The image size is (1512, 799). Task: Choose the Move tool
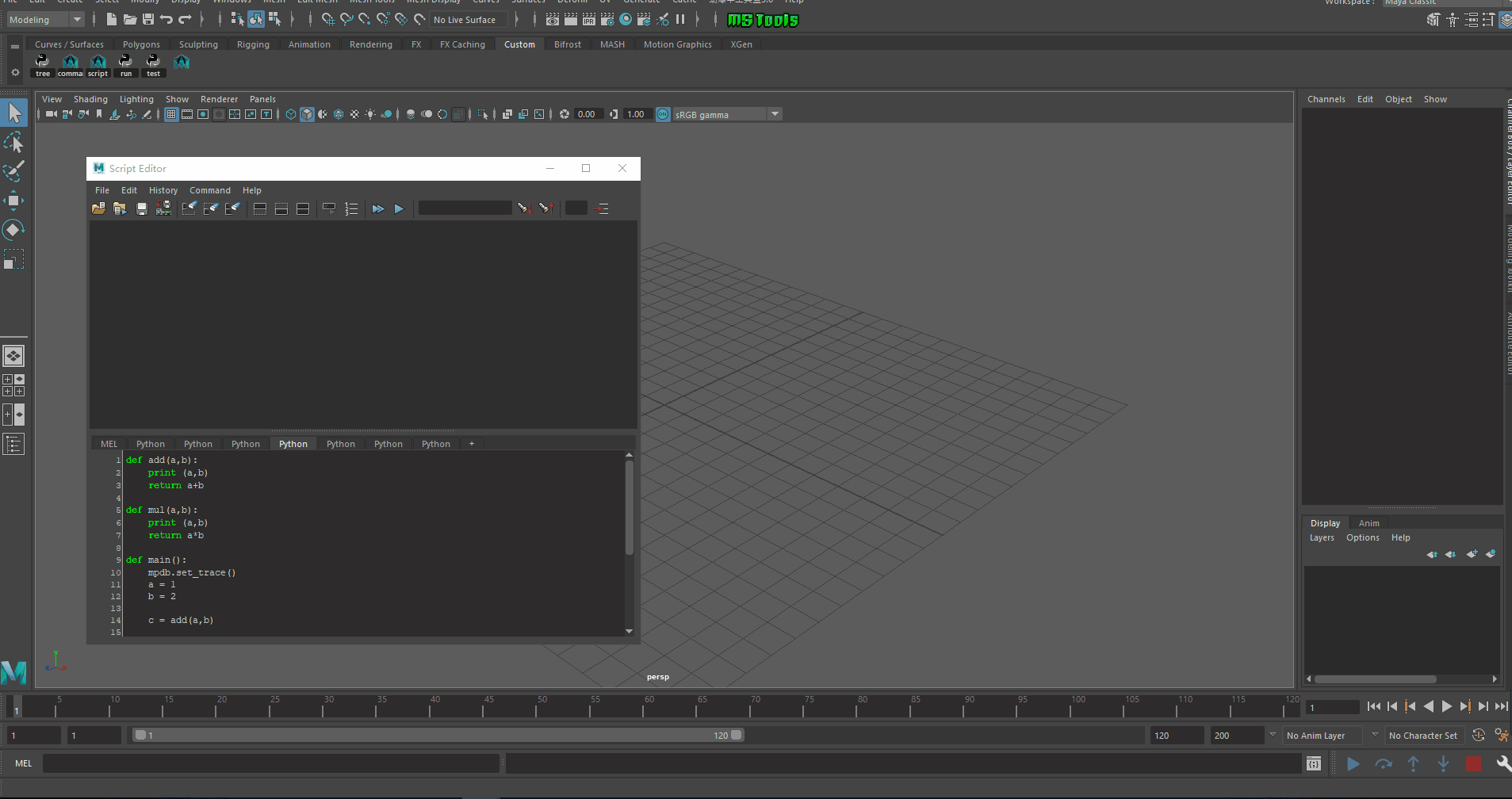[14, 201]
